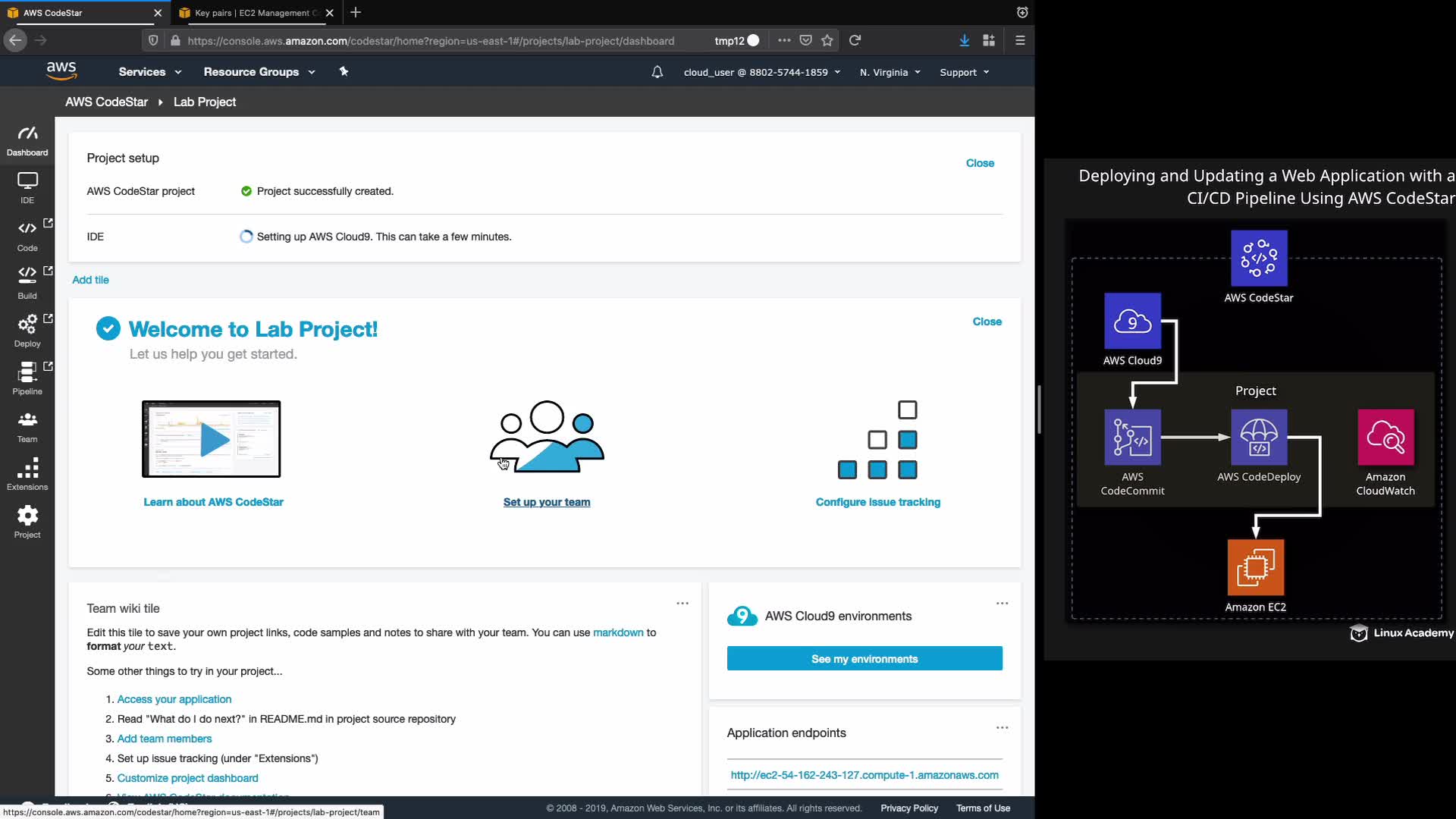Viewport: 1456px width, 819px height.
Task: Open the Project settings gear icon
Action: (x=27, y=522)
